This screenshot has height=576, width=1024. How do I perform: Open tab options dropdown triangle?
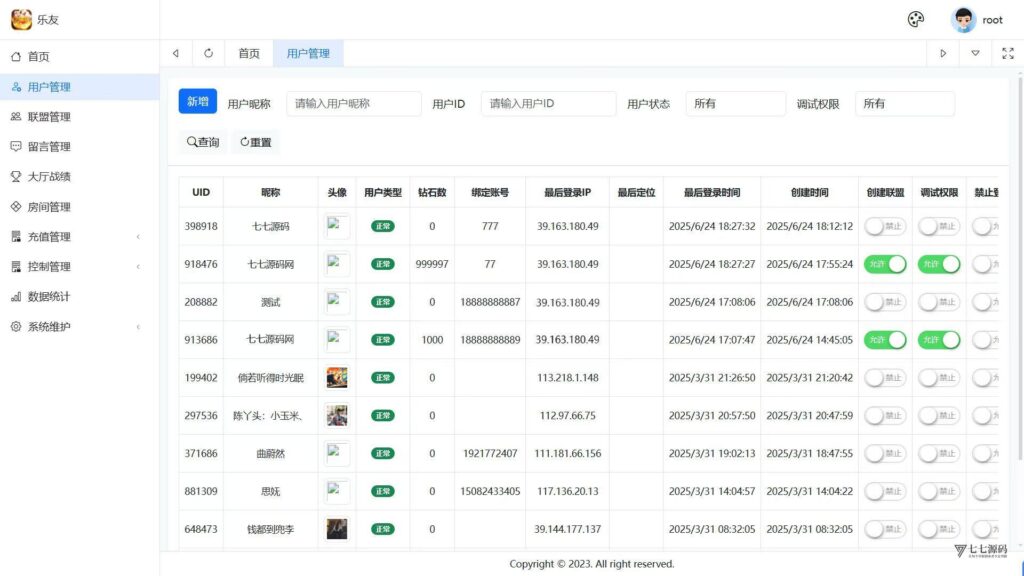click(975, 54)
